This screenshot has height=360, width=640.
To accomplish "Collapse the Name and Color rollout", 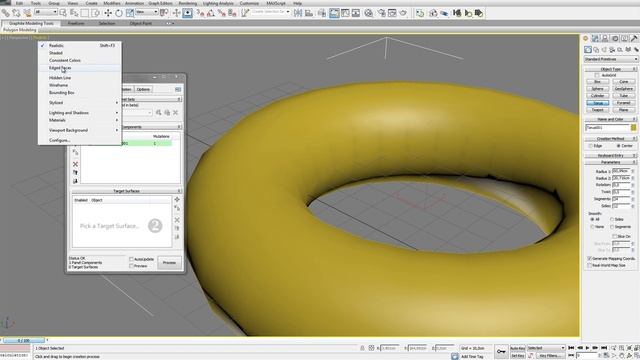I will pyautogui.click(x=611, y=120).
